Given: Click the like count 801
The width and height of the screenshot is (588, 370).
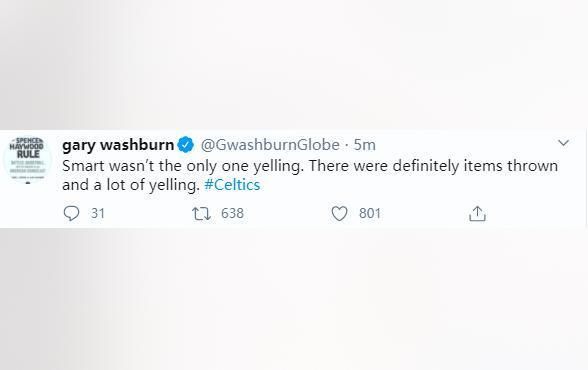Looking at the screenshot, I should 370,213.
